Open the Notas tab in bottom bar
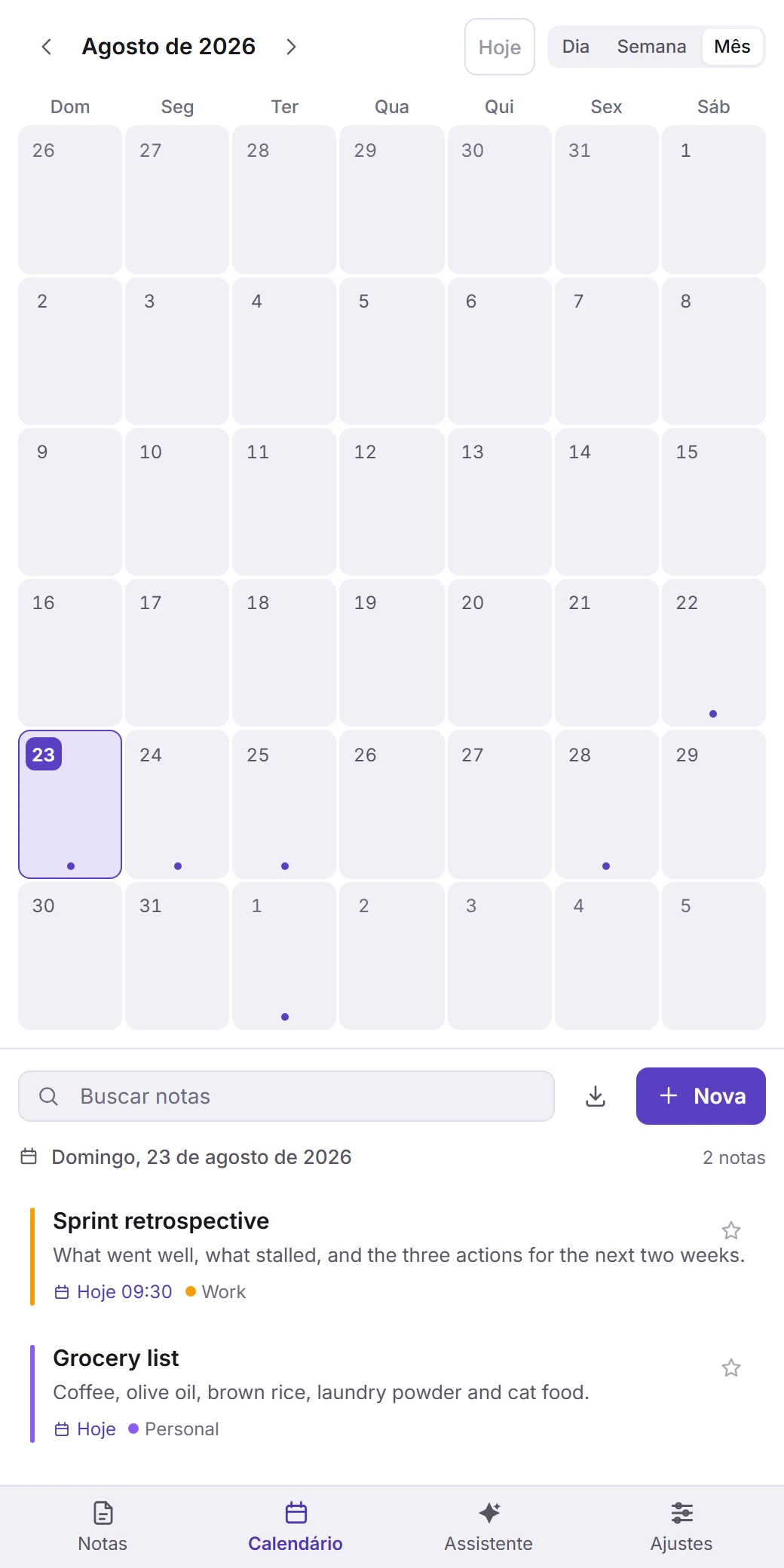 (103, 1527)
